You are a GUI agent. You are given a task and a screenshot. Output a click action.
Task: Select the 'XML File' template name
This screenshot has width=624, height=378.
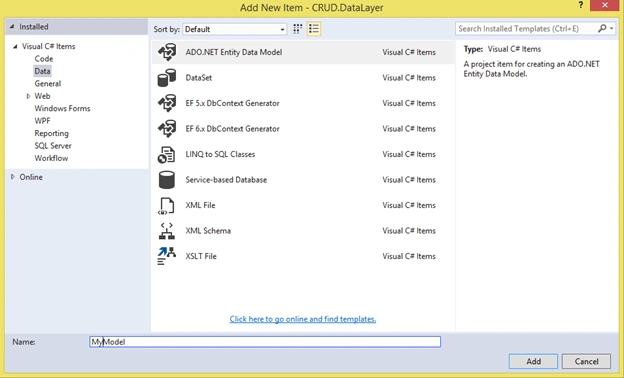(200, 205)
